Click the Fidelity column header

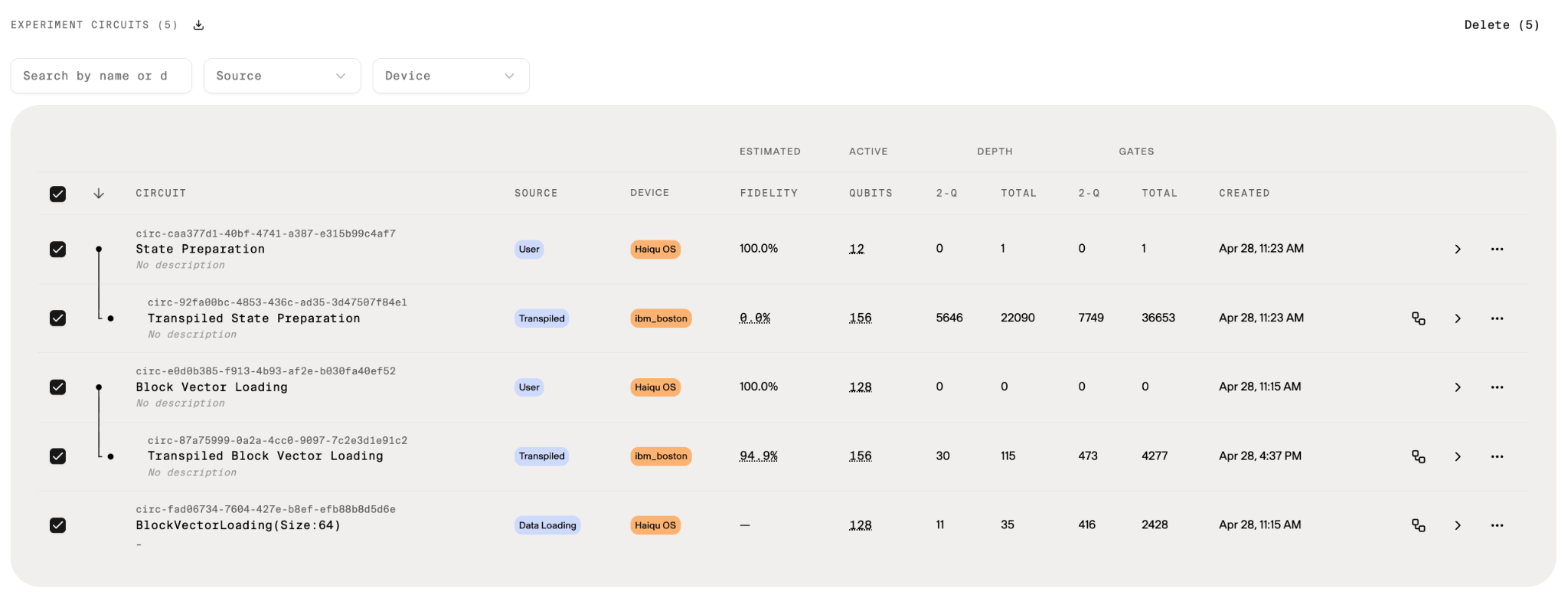click(x=769, y=193)
